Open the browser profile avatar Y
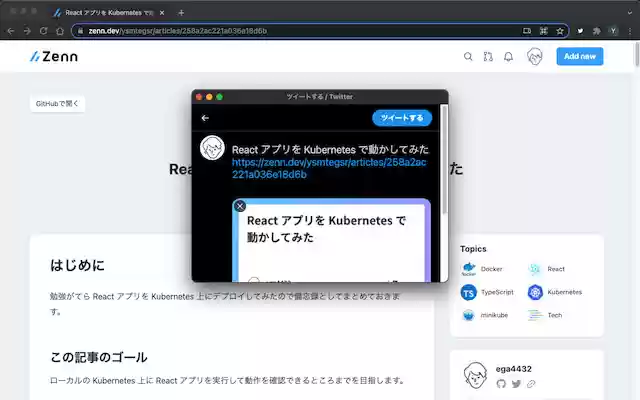Image resolution: width=640 pixels, height=400 pixels. 613,31
